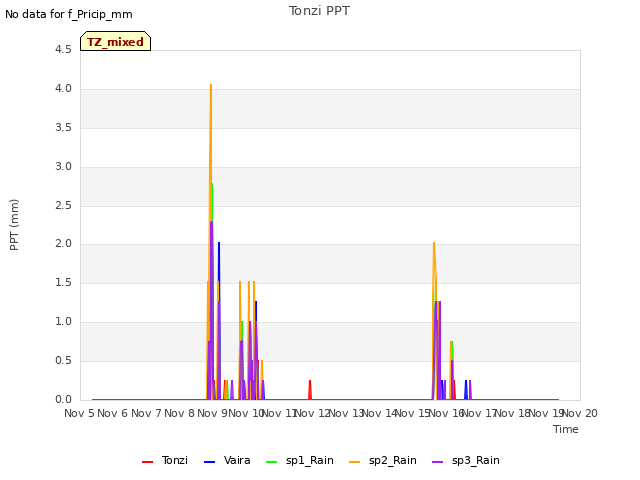Click the 4.5 y-axis tick label
The height and width of the screenshot is (480, 640).
tap(63, 49)
